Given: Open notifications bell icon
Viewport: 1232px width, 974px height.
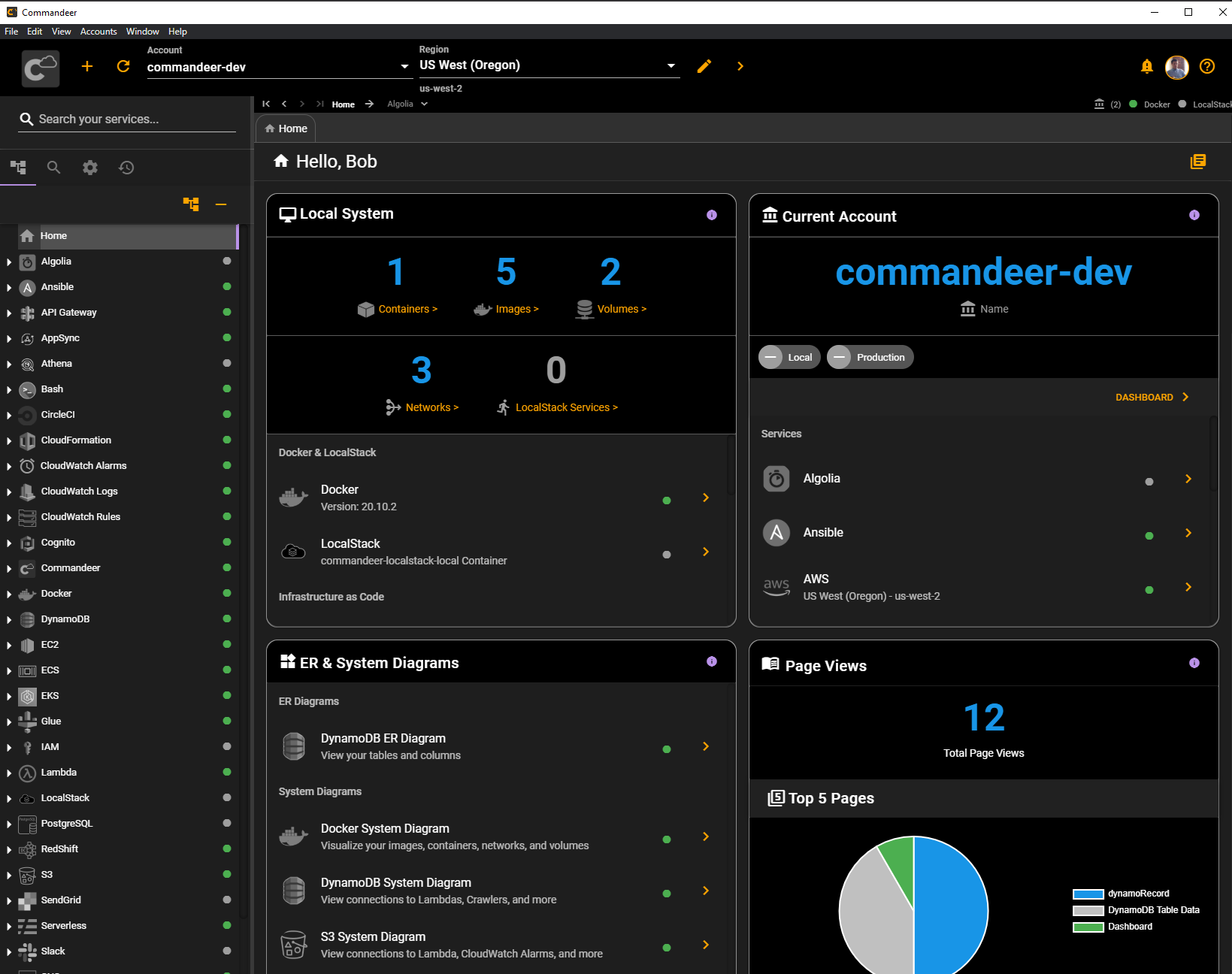Looking at the screenshot, I should pyautogui.click(x=1146, y=66).
